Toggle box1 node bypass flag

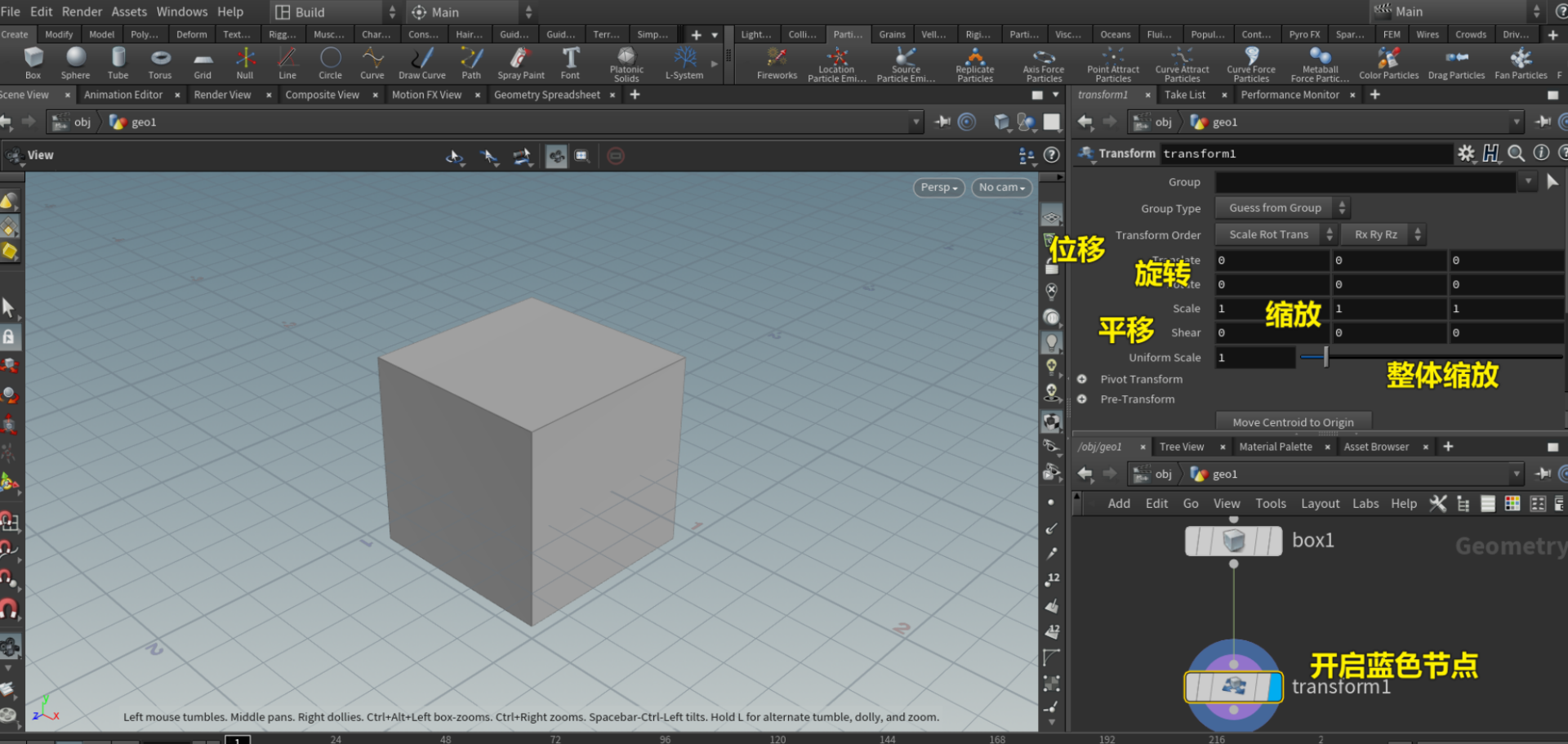click(1193, 541)
